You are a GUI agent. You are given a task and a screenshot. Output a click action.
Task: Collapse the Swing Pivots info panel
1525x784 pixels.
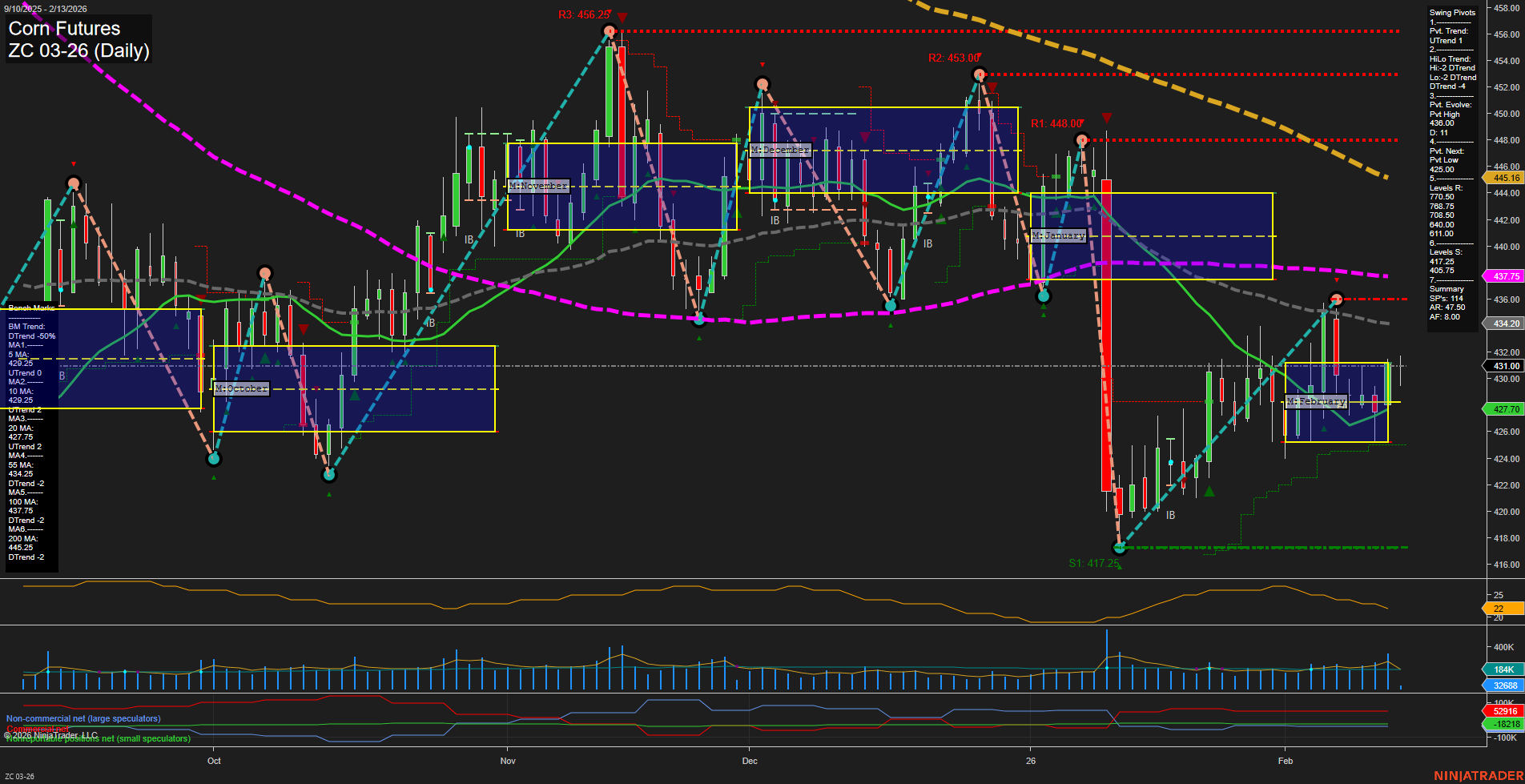(x=1452, y=12)
